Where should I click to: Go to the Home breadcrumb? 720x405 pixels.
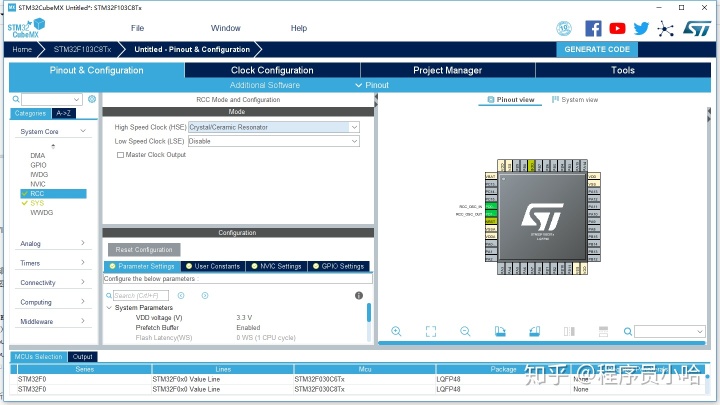pos(22,50)
